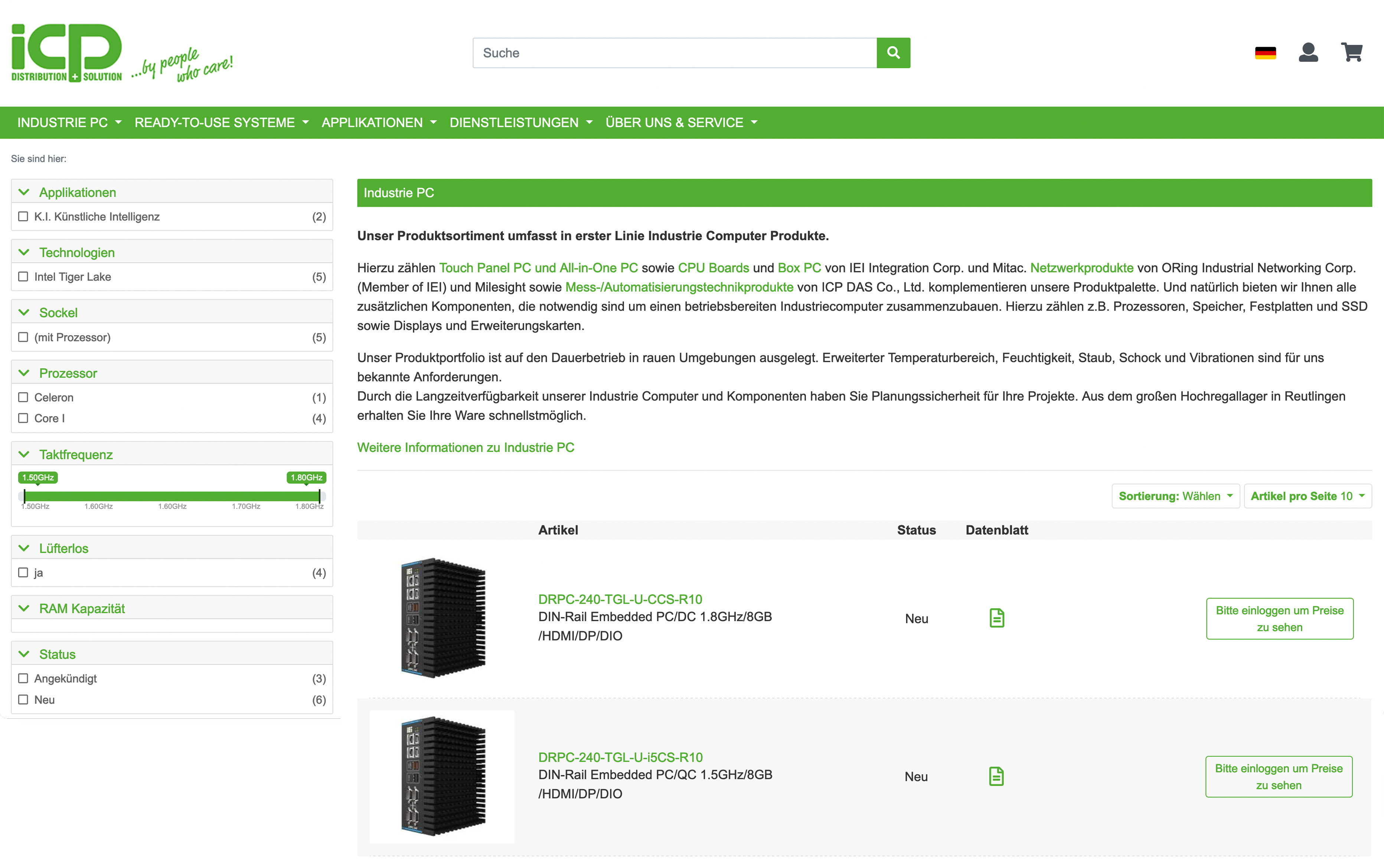Follow the CPU Boards link

tap(714, 268)
